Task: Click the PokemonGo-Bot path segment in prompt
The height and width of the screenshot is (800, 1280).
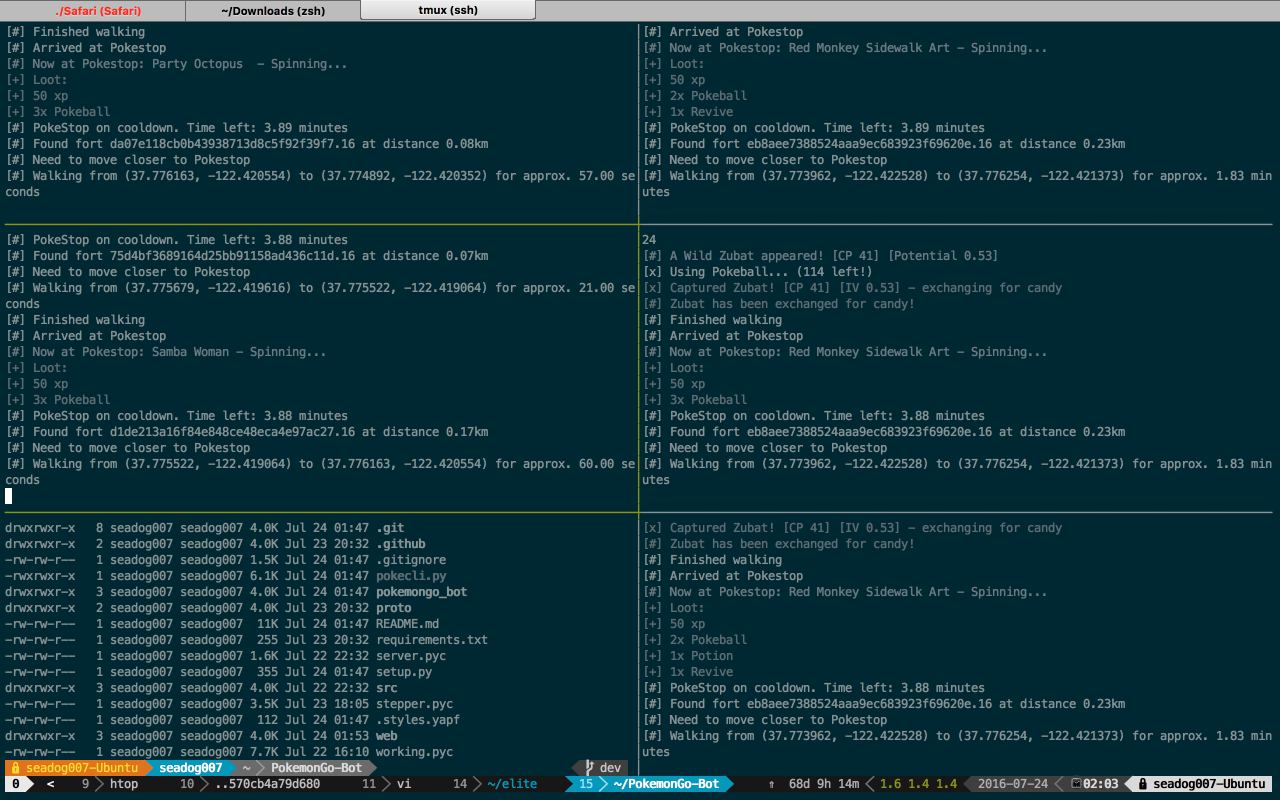Action: [316, 768]
